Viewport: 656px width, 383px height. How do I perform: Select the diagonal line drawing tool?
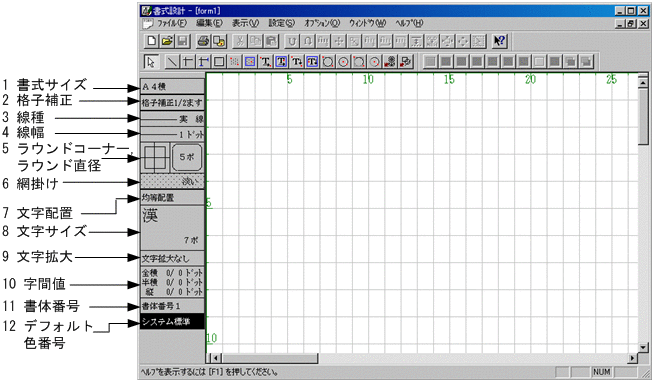pos(172,62)
